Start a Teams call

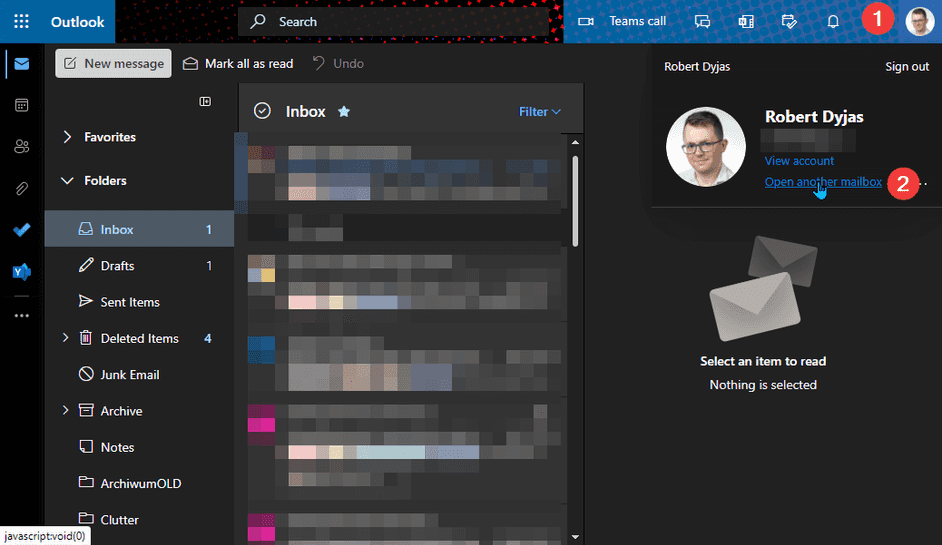point(622,21)
